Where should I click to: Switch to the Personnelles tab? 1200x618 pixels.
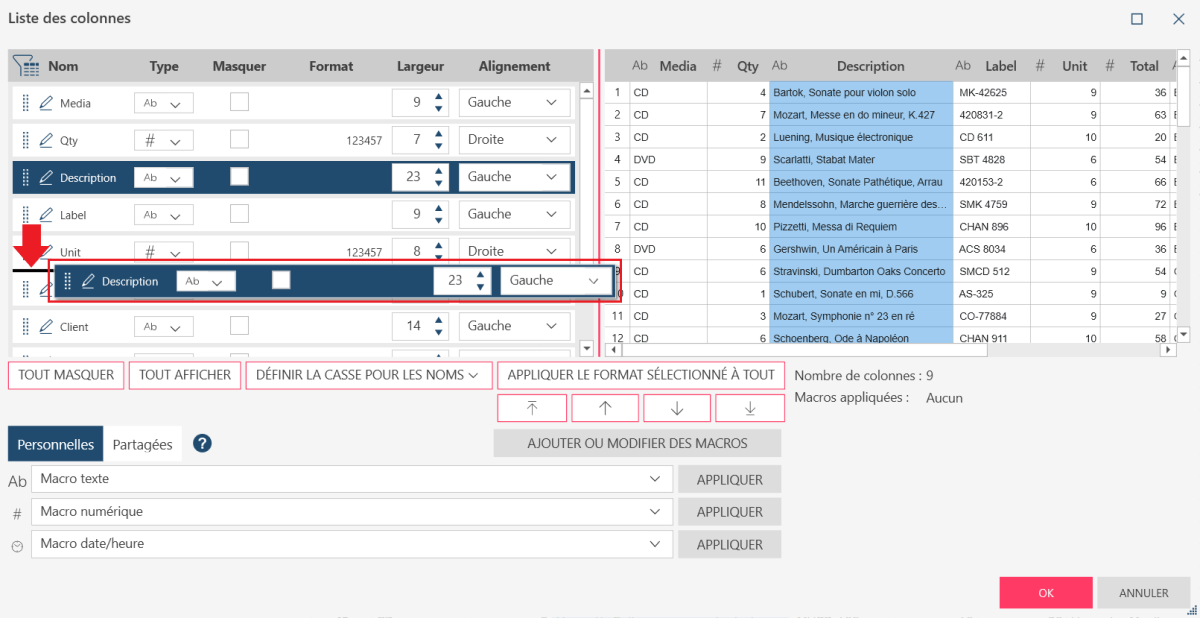pyautogui.click(x=56, y=445)
